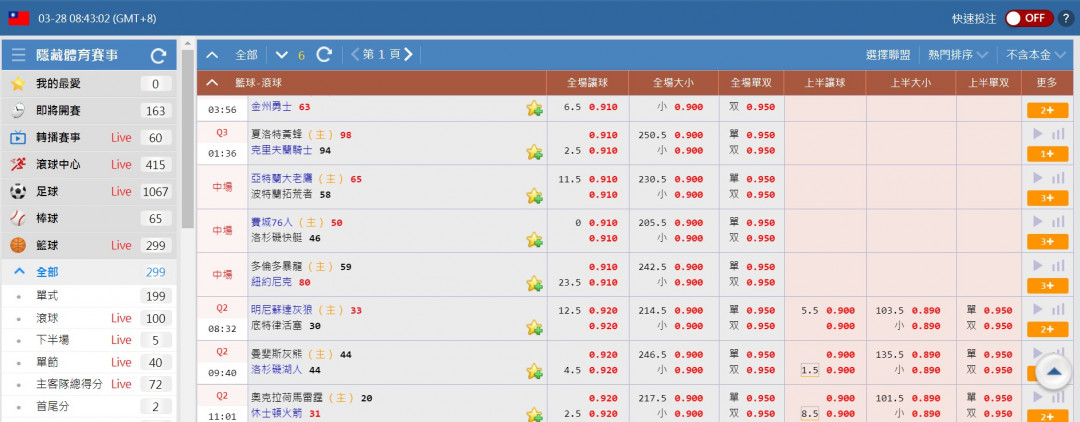
Task: Select 主客隊總得分 sub-item
Action: 88,384
